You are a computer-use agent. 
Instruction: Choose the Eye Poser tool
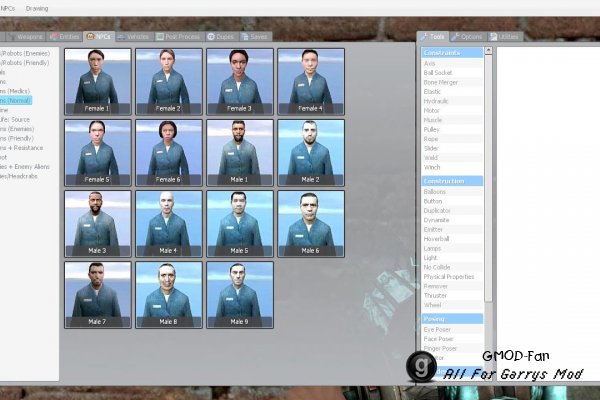click(452, 330)
